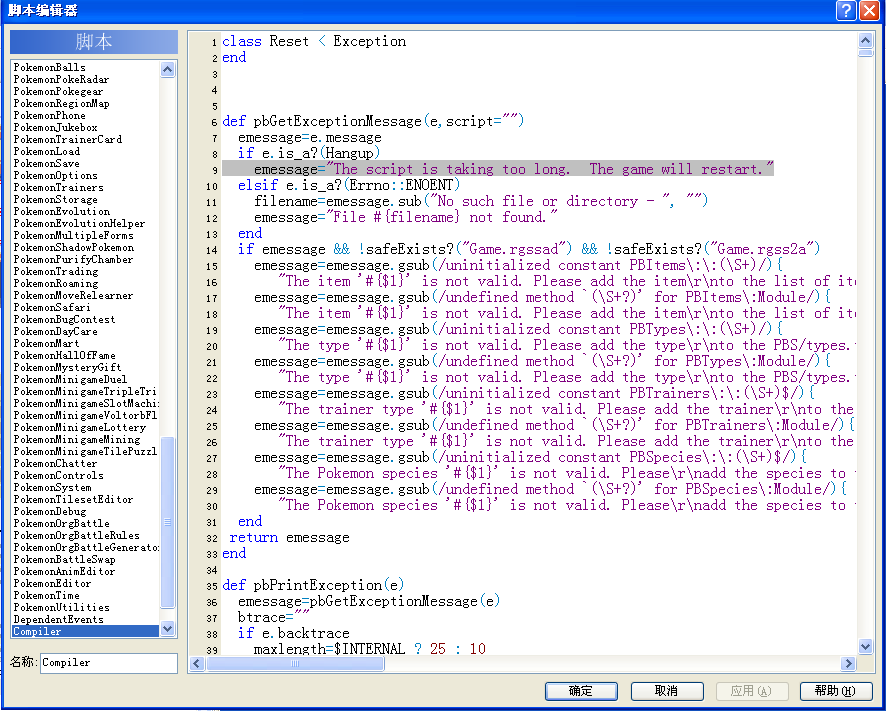Select PokemonBugContest script

click(x=64, y=319)
